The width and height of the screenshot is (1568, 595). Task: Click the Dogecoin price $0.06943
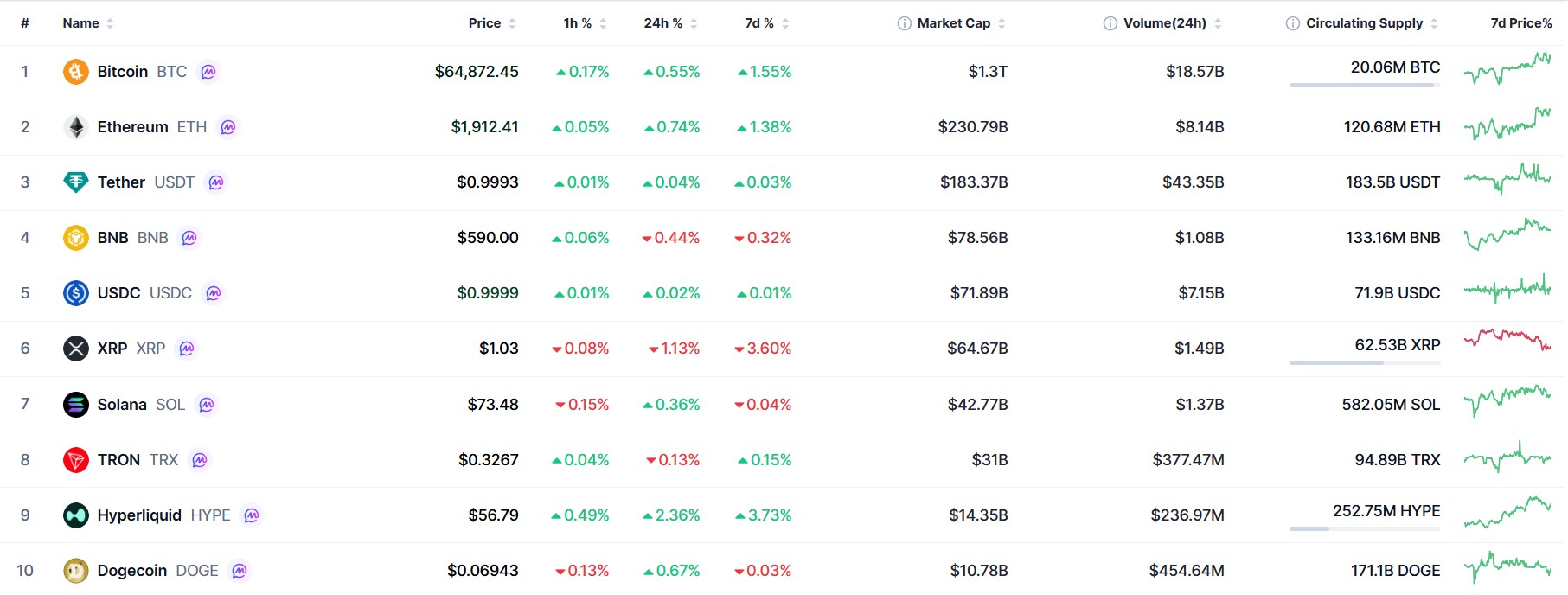(483, 571)
